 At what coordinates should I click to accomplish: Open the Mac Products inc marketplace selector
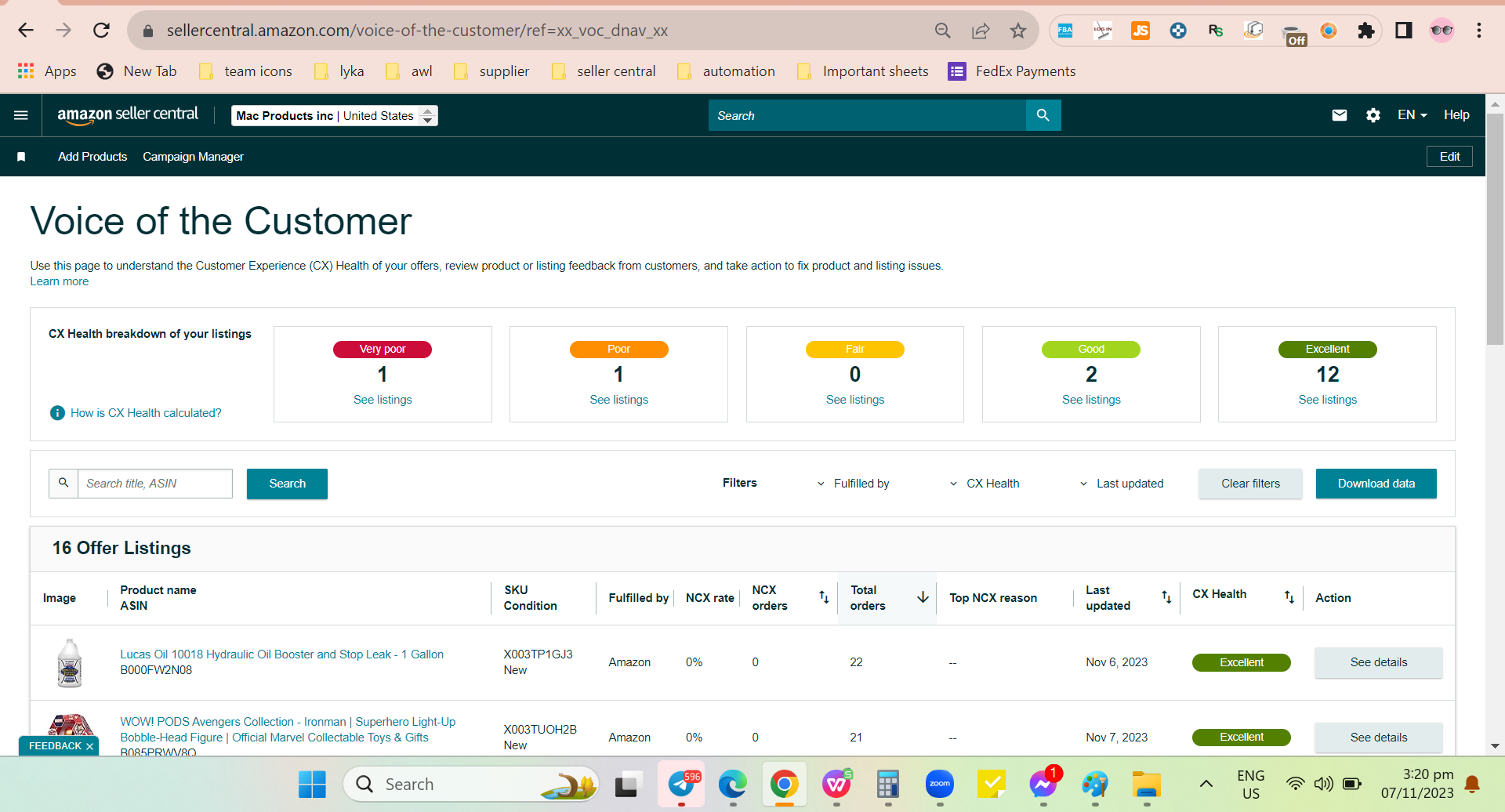pos(335,115)
